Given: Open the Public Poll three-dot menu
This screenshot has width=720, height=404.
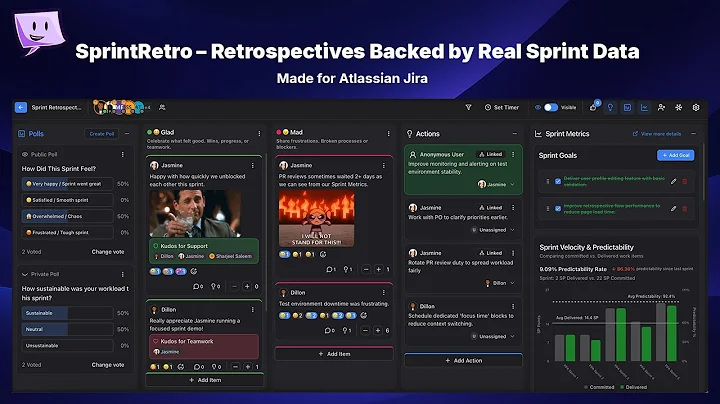Looking at the screenshot, I should coord(123,155).
